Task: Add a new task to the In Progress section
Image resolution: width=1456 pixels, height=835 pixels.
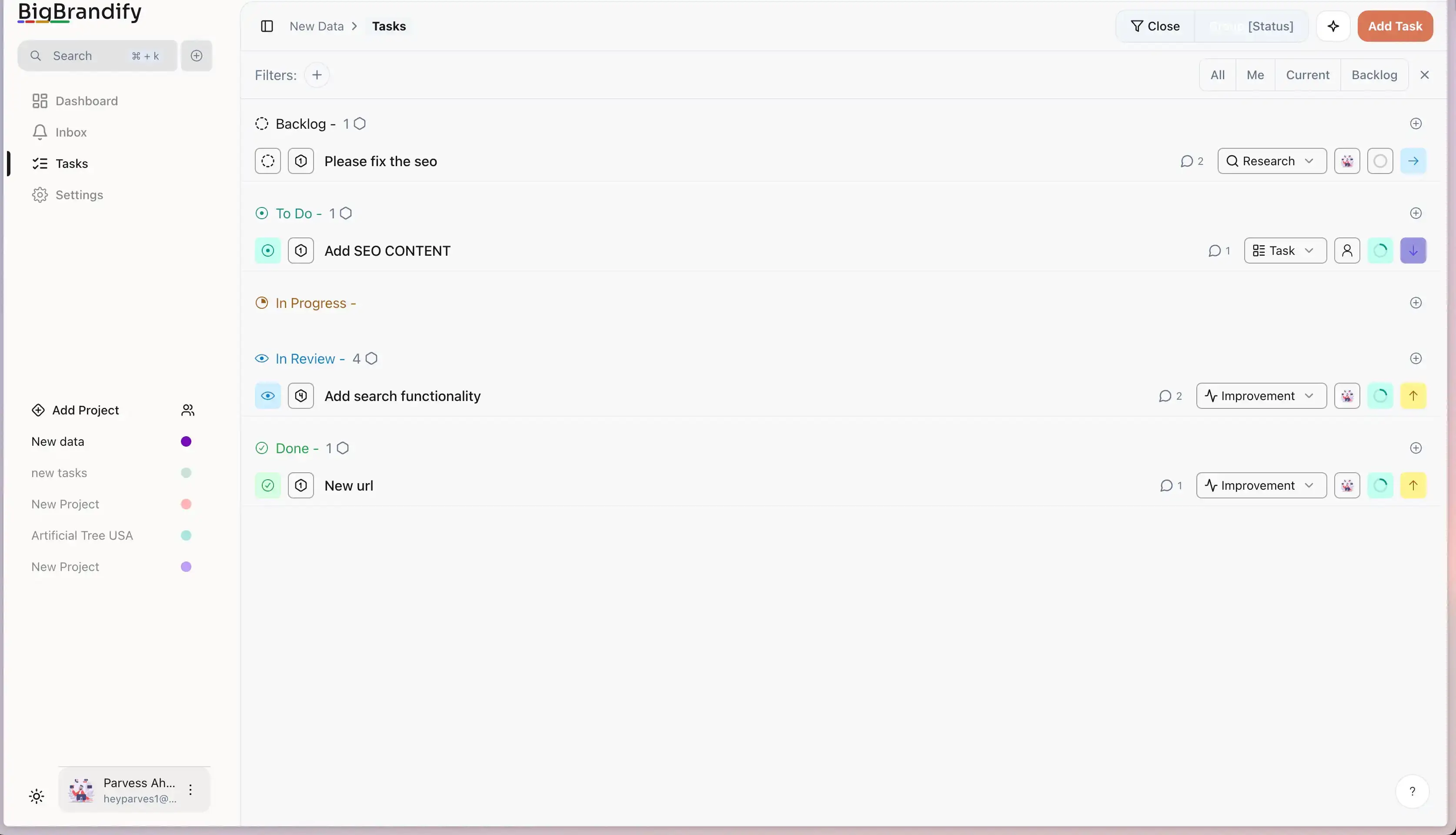Action: (1416, 302)
